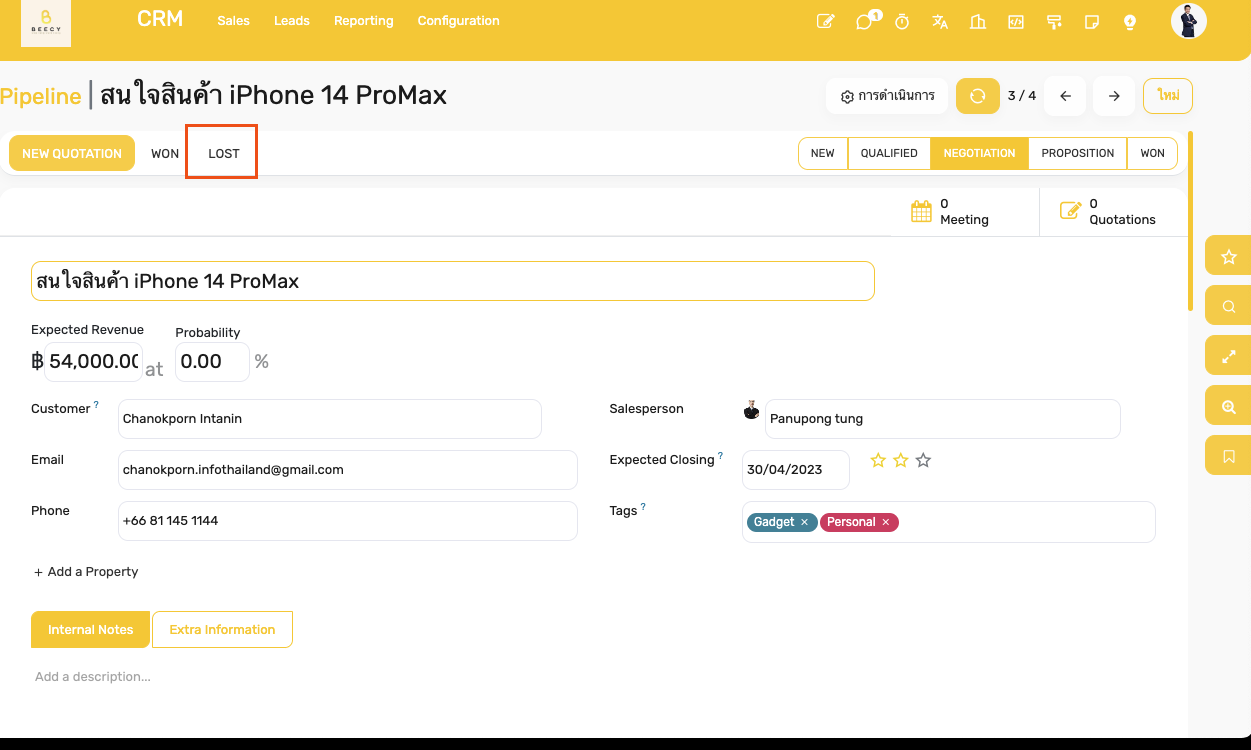Click the star icon in right sidebar

tap(1229, 257)
